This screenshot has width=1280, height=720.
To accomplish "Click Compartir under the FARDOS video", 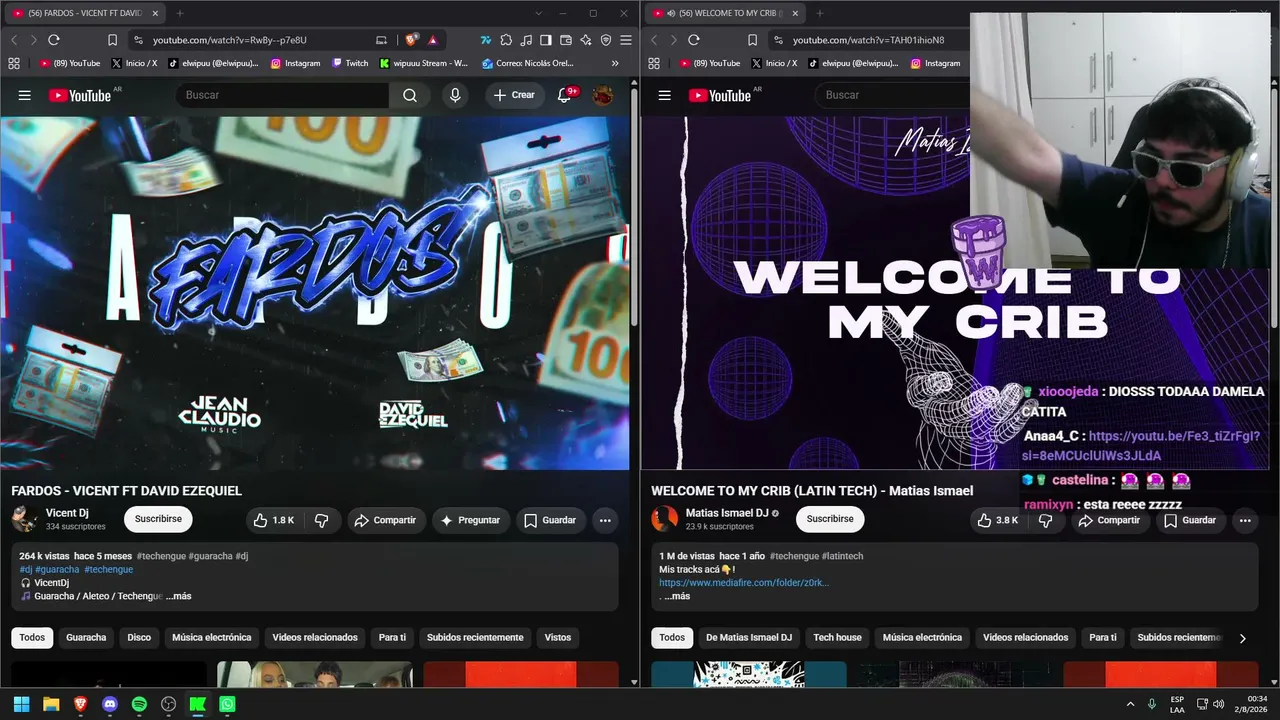I will 385,520.
